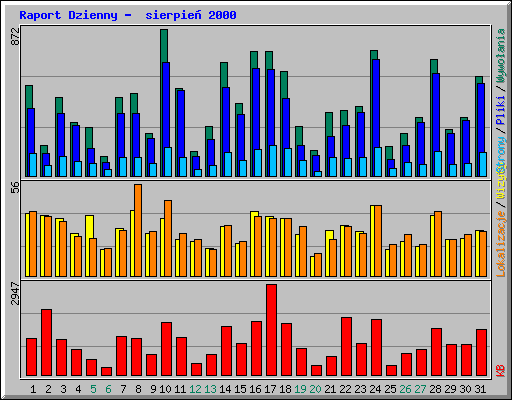Viewport: 512px width, 400px height.
Task: Click the orange bar for day 28
Action: tap(438, 244)
